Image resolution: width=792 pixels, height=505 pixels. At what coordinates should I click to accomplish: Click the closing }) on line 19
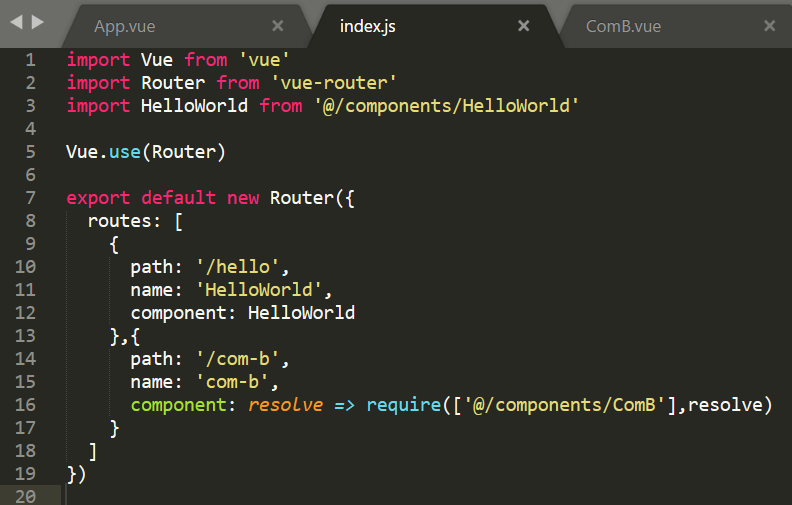(x=77, y=474)
